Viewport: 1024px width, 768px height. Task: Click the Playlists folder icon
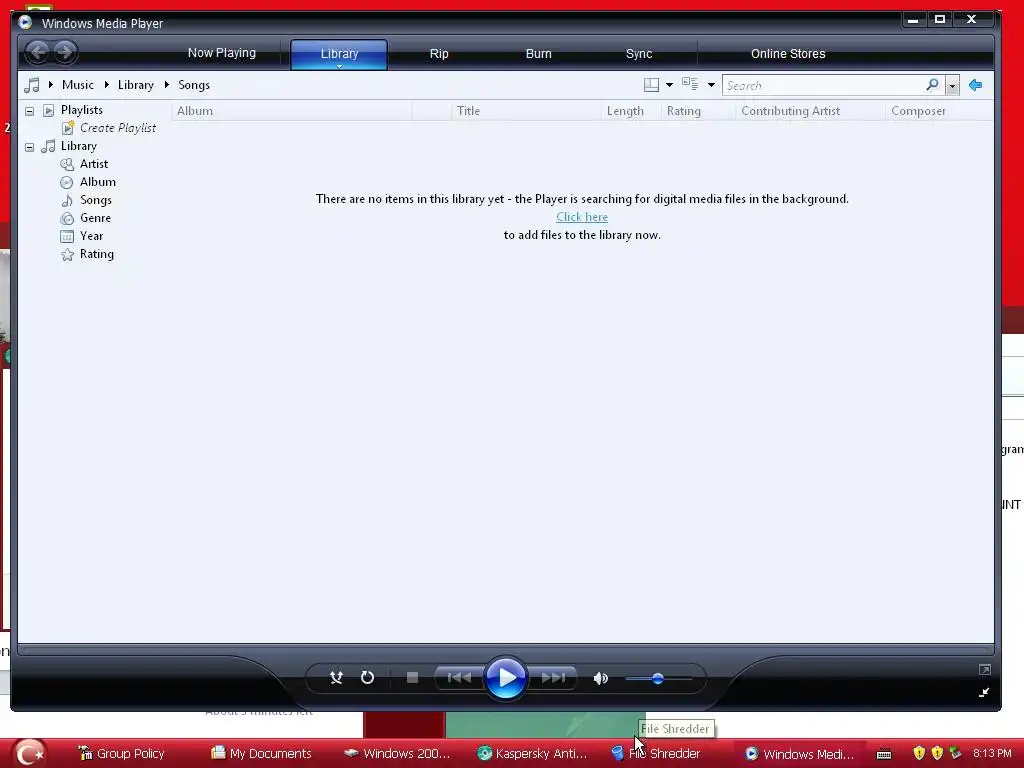point(48,110)
